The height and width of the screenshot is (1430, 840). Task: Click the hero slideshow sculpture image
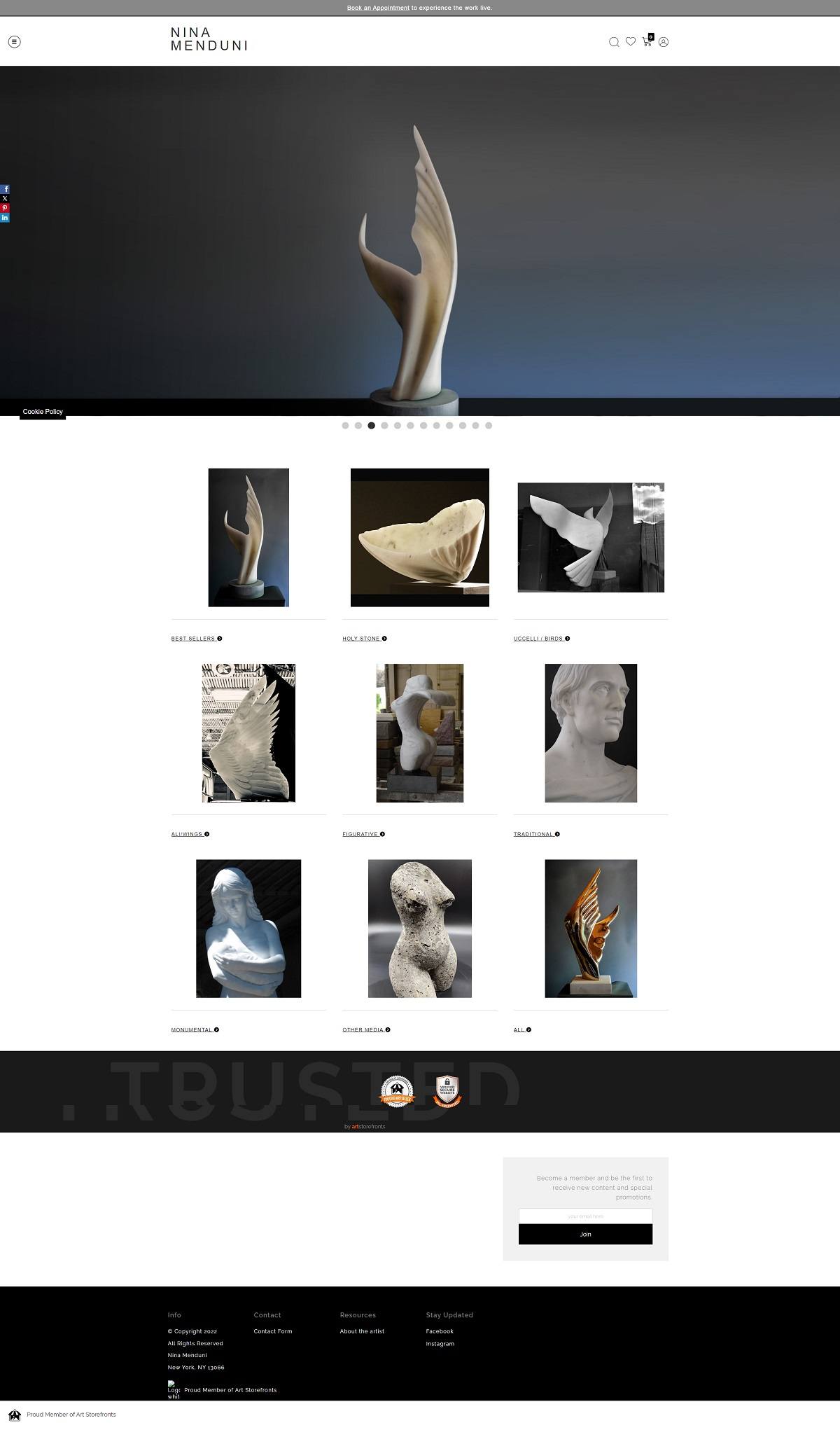[420, 241]
